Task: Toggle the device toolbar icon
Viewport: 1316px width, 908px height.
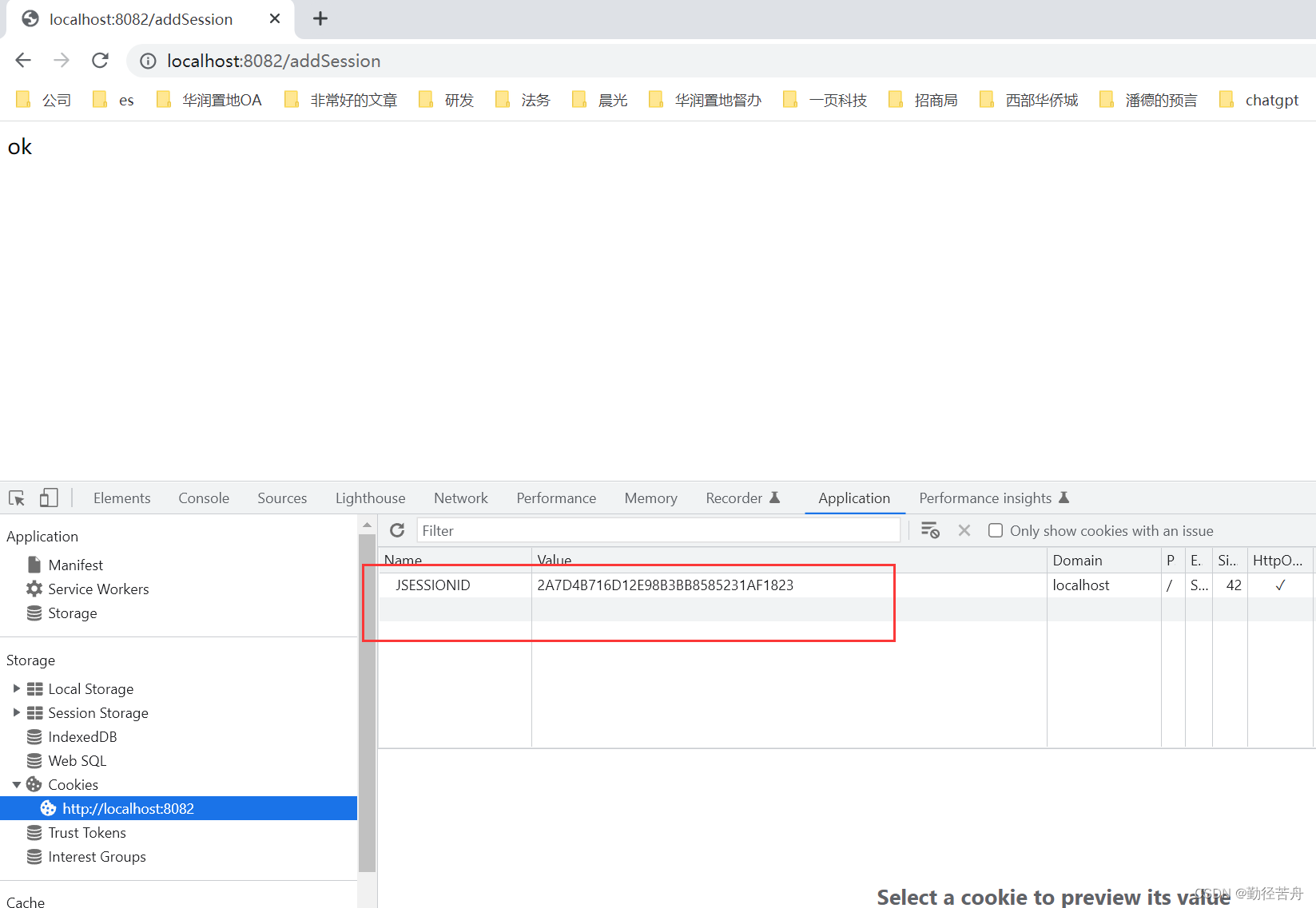Action: click(49, 498)
